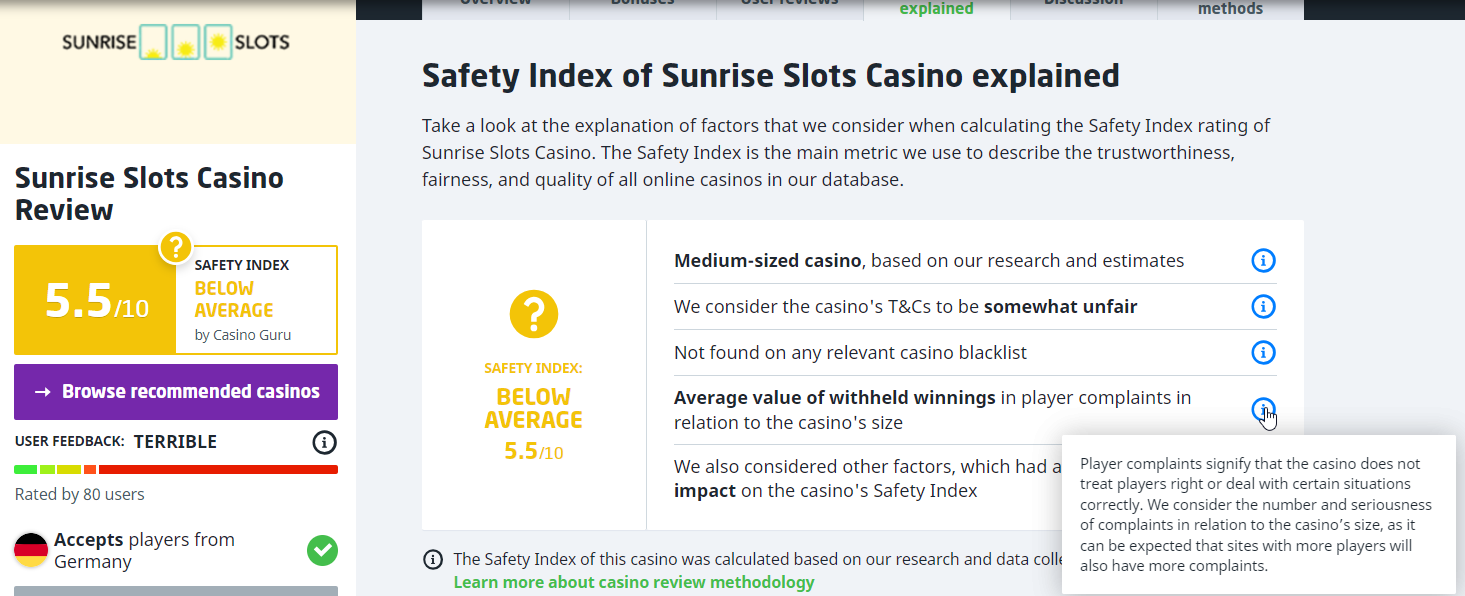Click the Sunrise Slots casino logo
This screenshot has height=596, width=1465.
pos(176,42)
